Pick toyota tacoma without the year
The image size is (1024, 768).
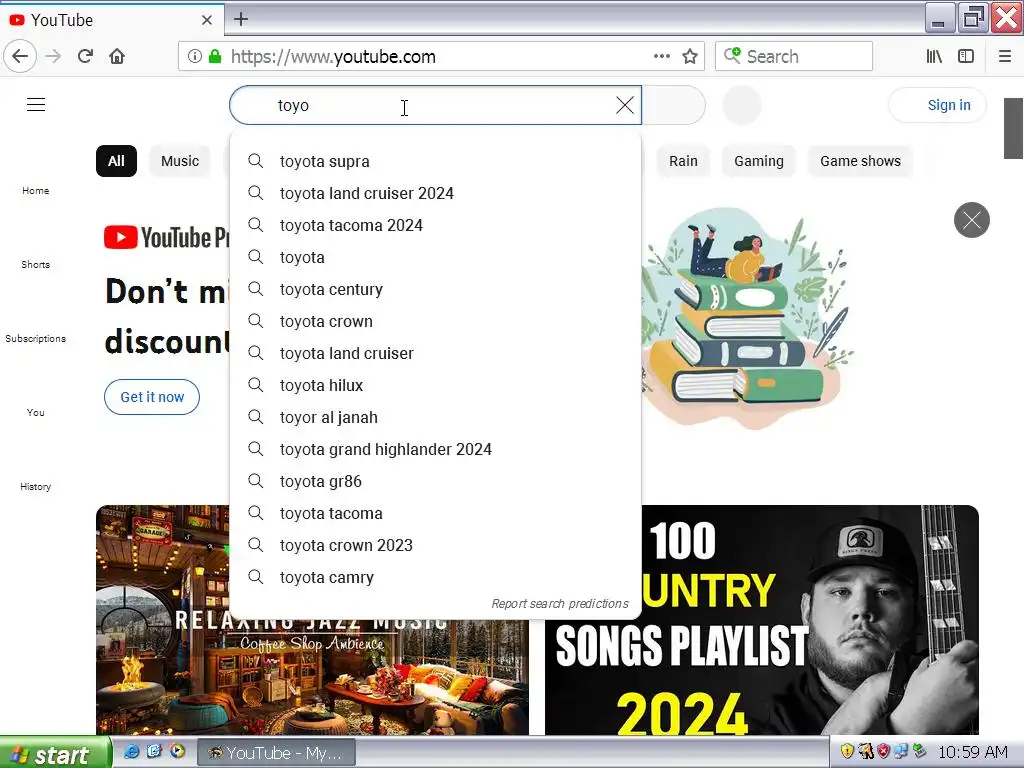click(435, 513)
